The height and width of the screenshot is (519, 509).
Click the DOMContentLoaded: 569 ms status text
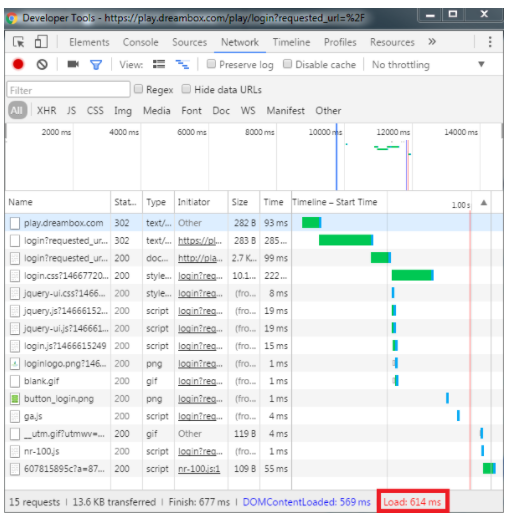[x=306, y=502]
